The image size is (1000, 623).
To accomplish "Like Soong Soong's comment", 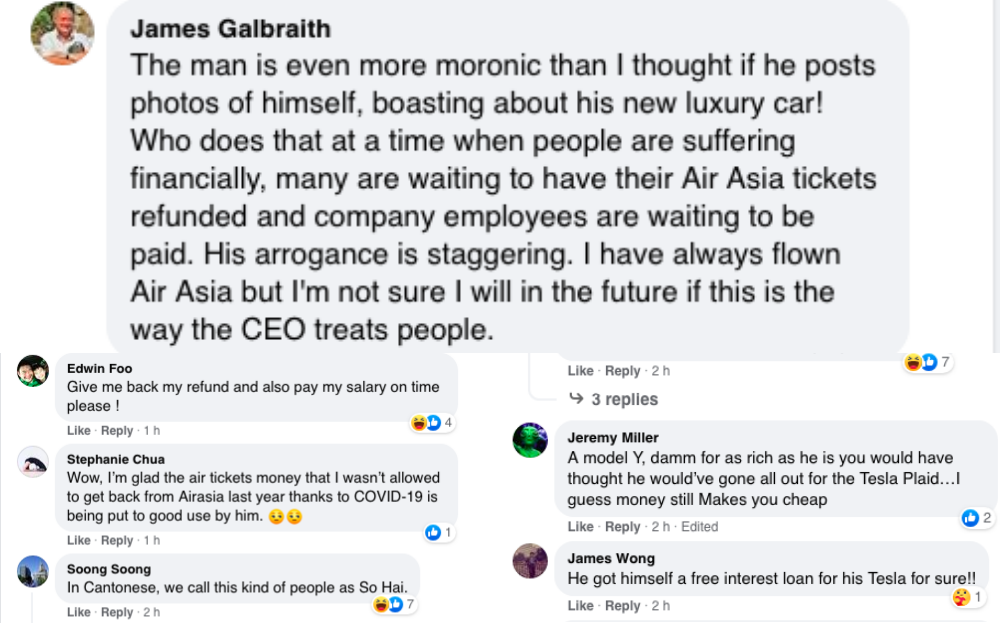I will coord(78,612).
